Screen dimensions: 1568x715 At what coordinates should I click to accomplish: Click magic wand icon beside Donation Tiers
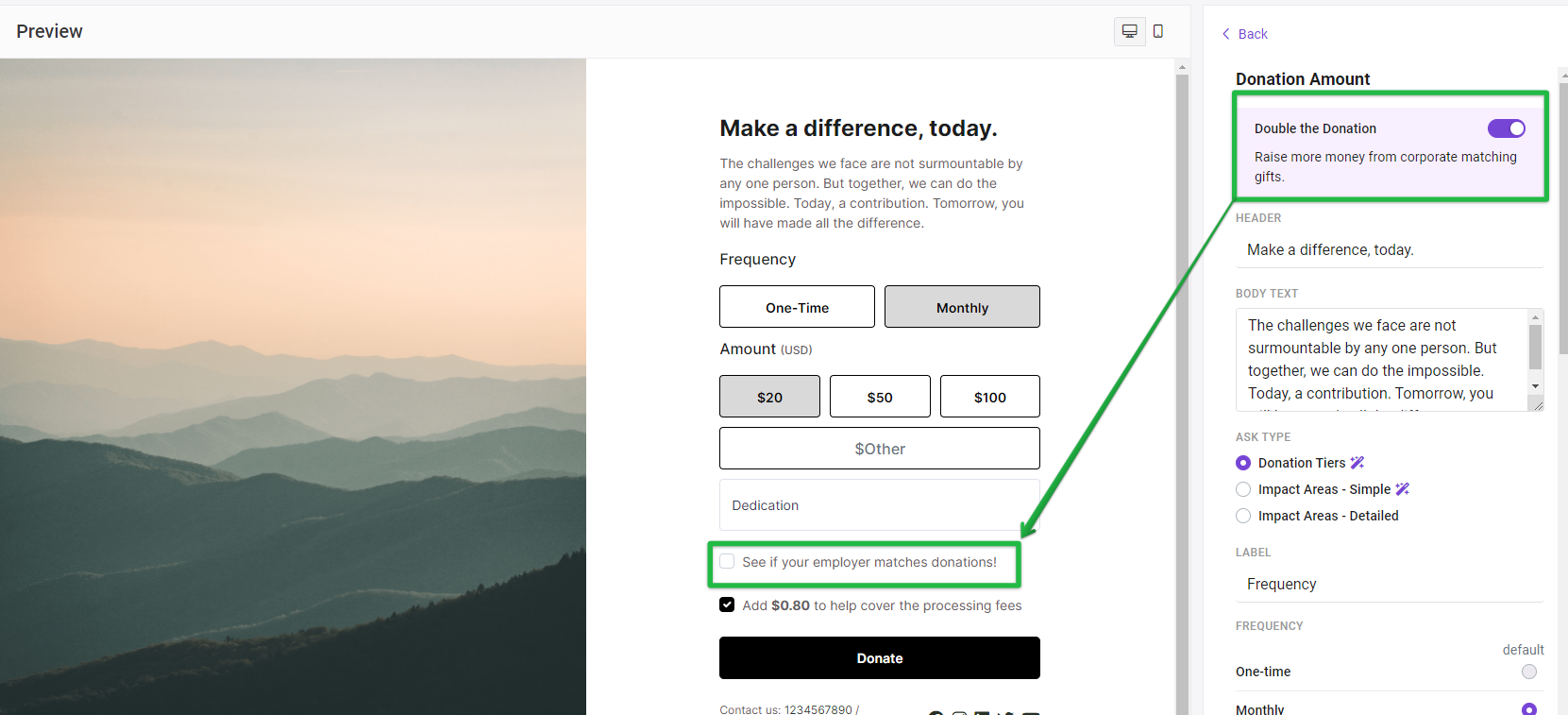pos(1357,463)
